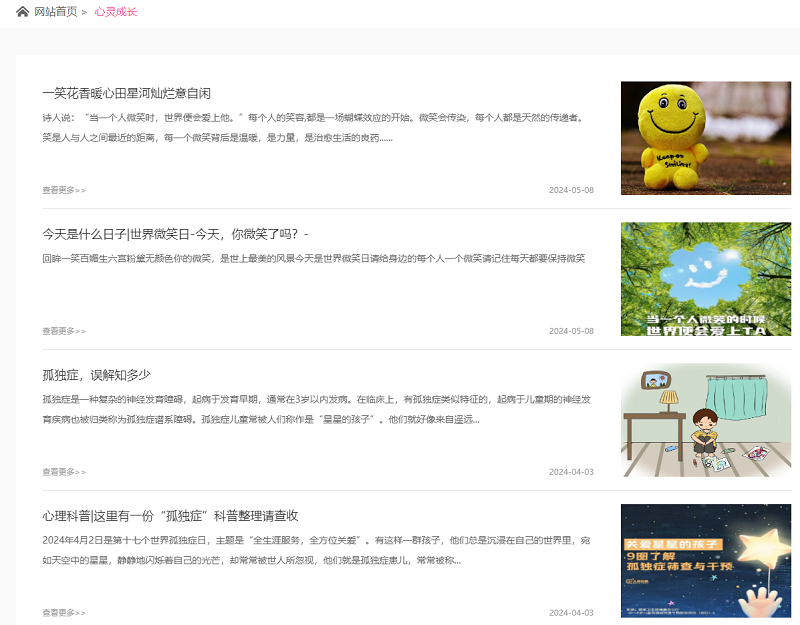Screen dimensions: 800x625
Task: Click the home icon in breadcrumb
Action: pos(22,12)
